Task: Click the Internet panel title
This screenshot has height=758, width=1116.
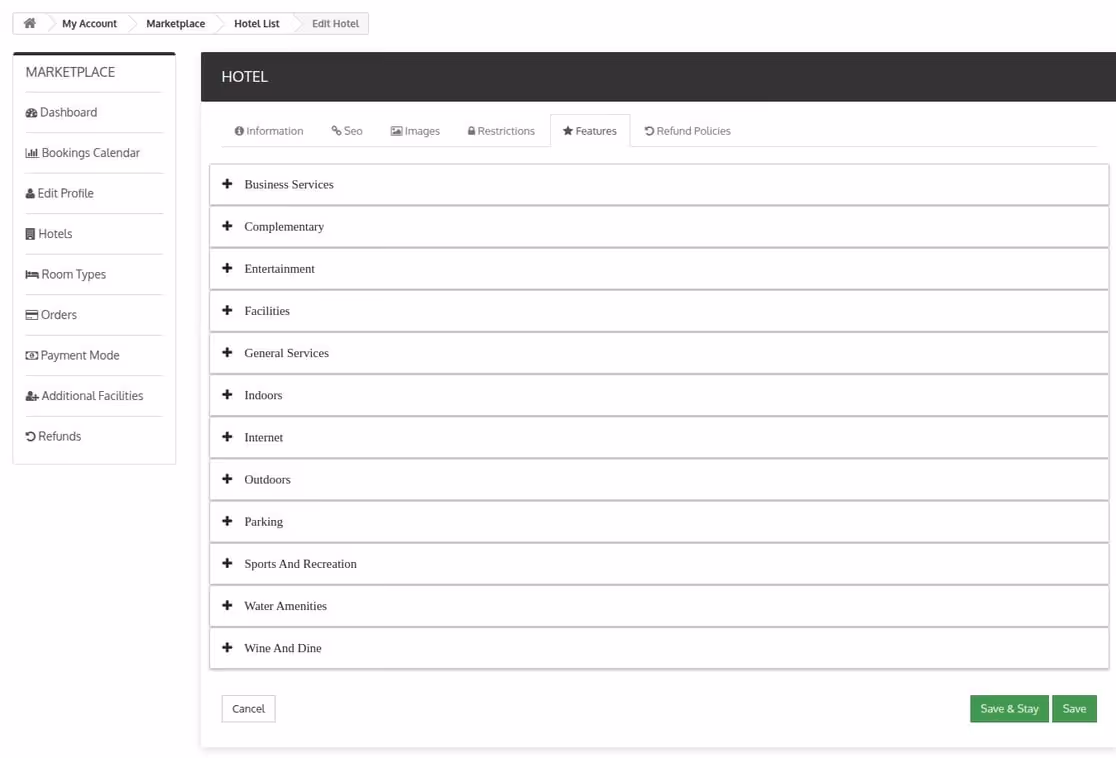Action: click(264, 438)
